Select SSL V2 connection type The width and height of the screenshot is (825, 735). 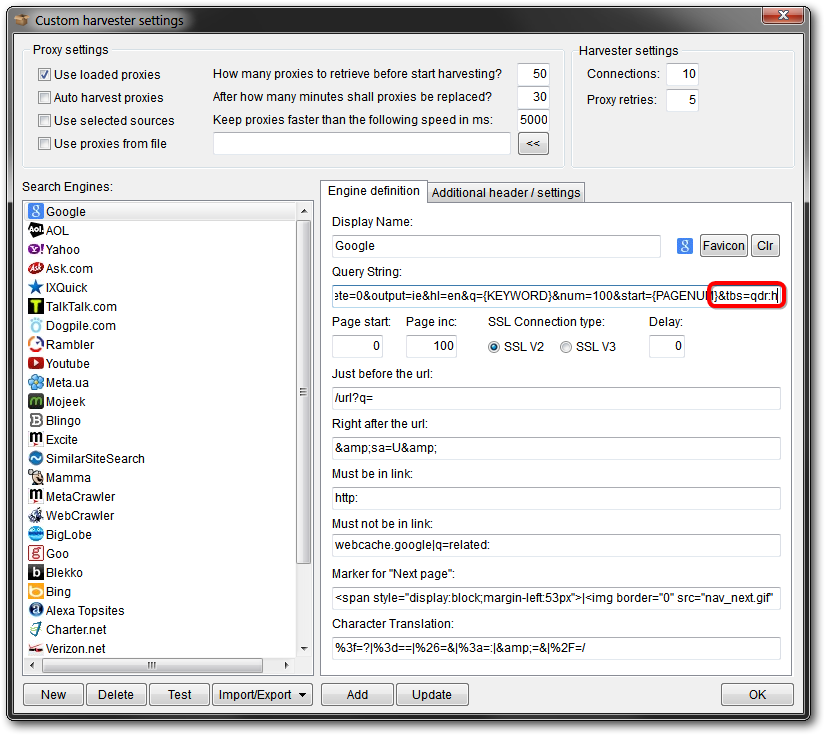point(494,347)
